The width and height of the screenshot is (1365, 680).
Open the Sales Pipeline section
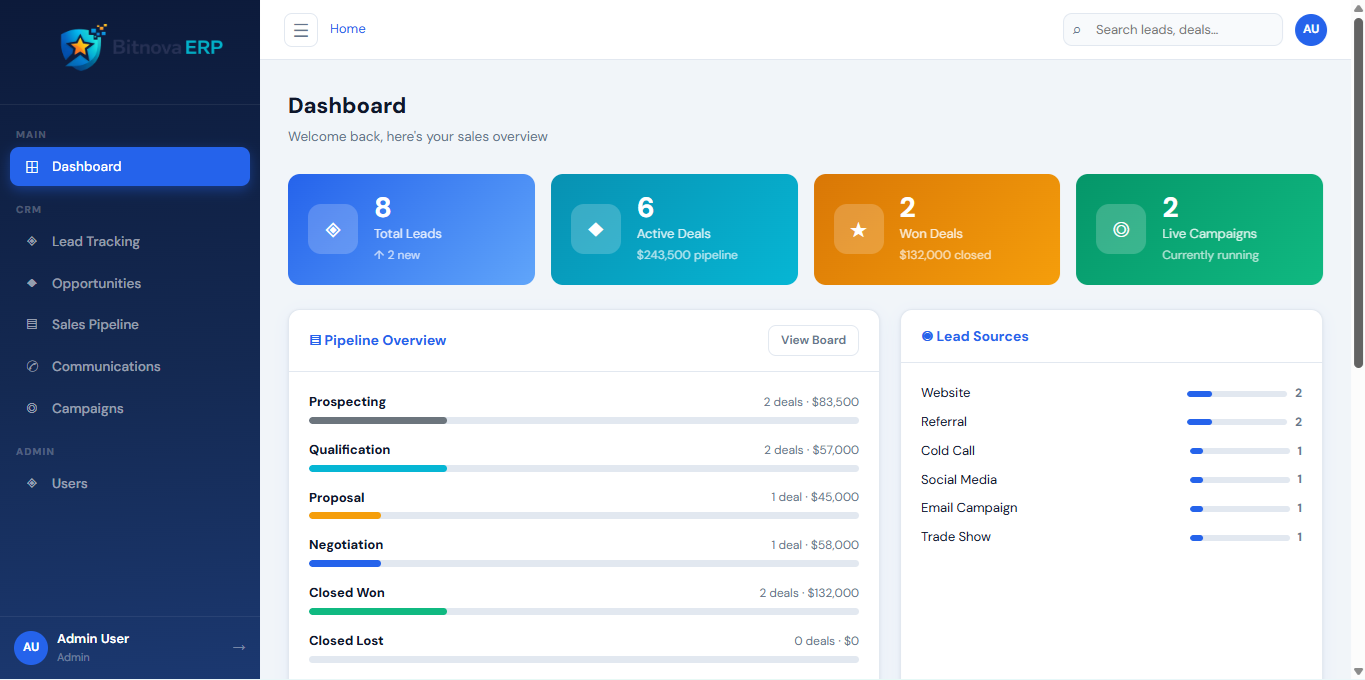click(x=95, y=324)
